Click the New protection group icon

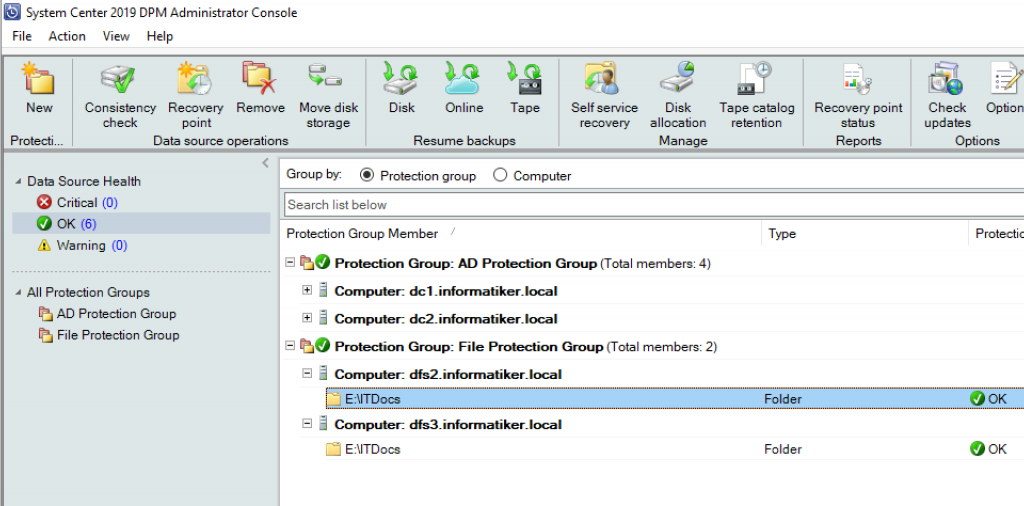39,79
